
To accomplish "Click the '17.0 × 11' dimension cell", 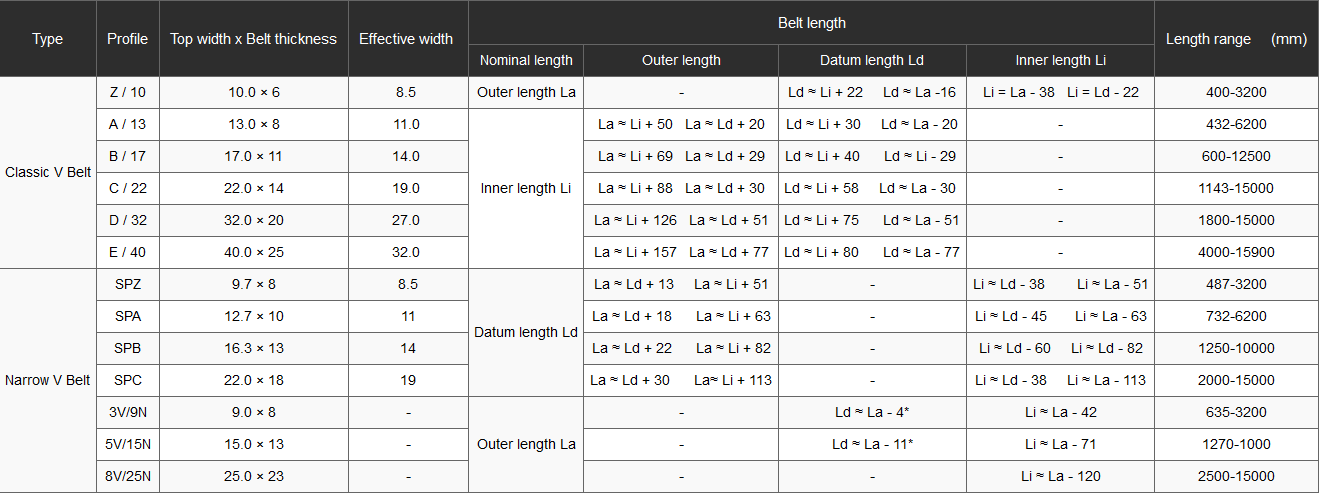I will pyautogui.click(x=254, y=156).
